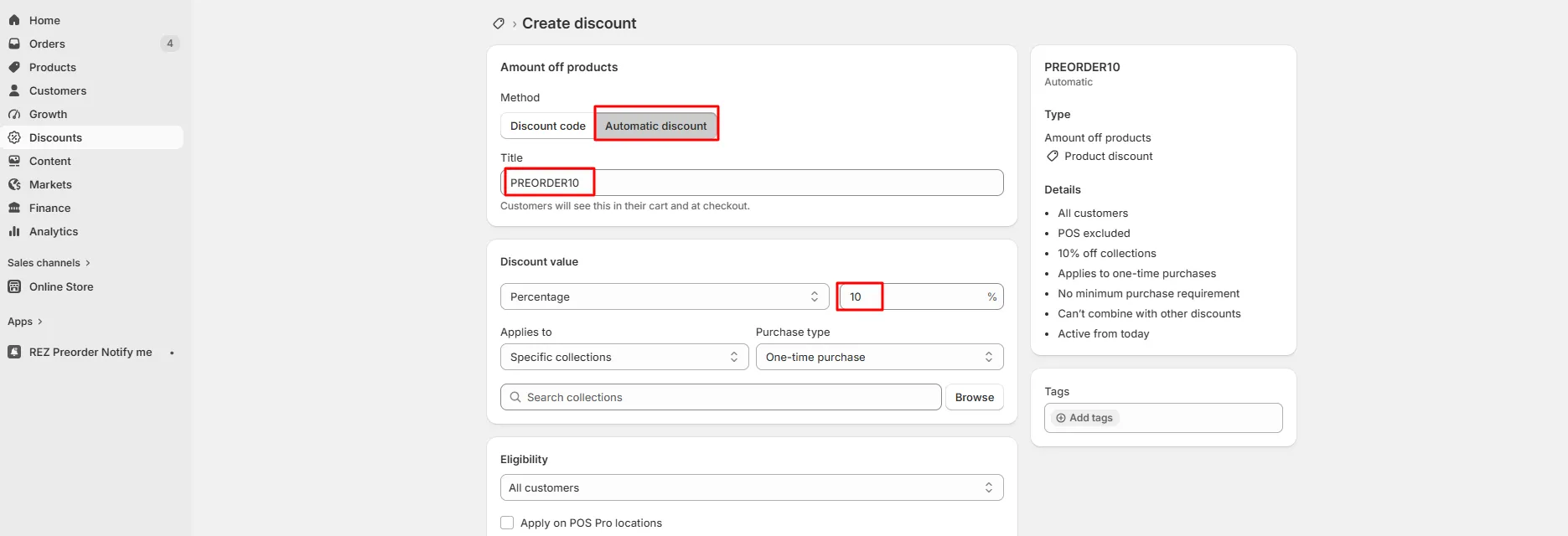1568x536 pixels.
Task: Click the Orders inbox icon
Action: 14,44
